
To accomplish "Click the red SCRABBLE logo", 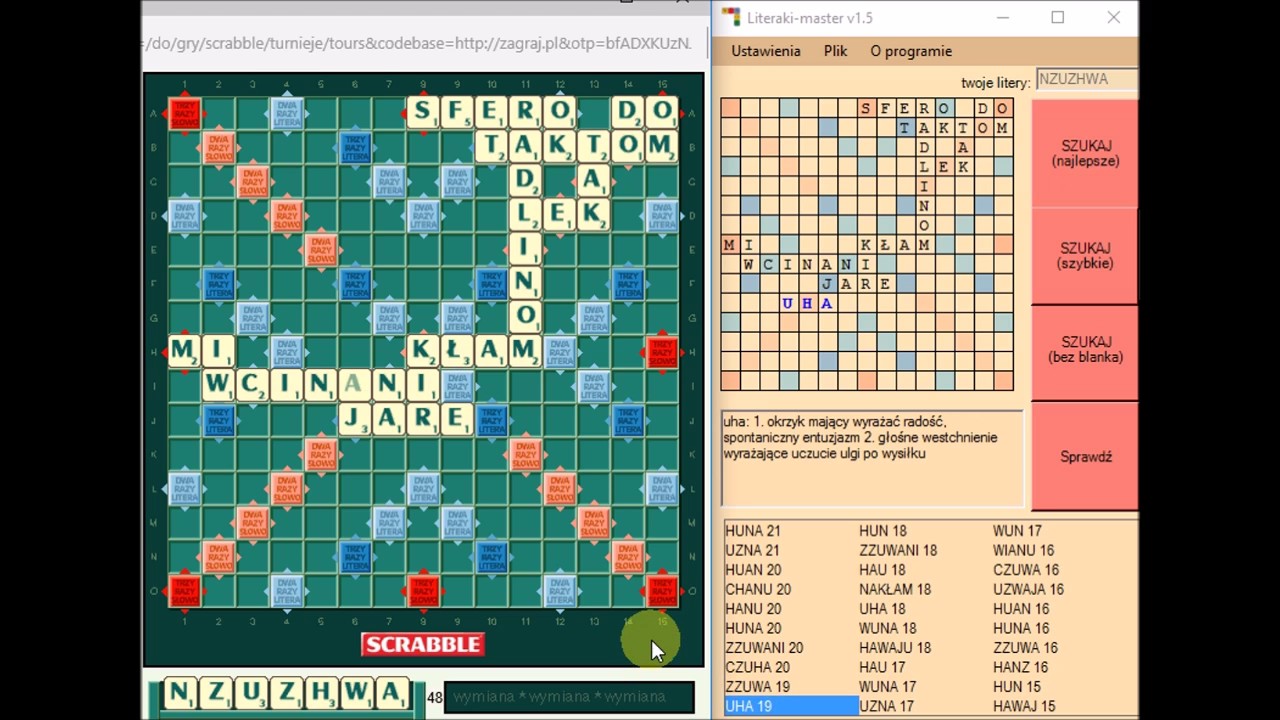I will click(x=423, y=645).
